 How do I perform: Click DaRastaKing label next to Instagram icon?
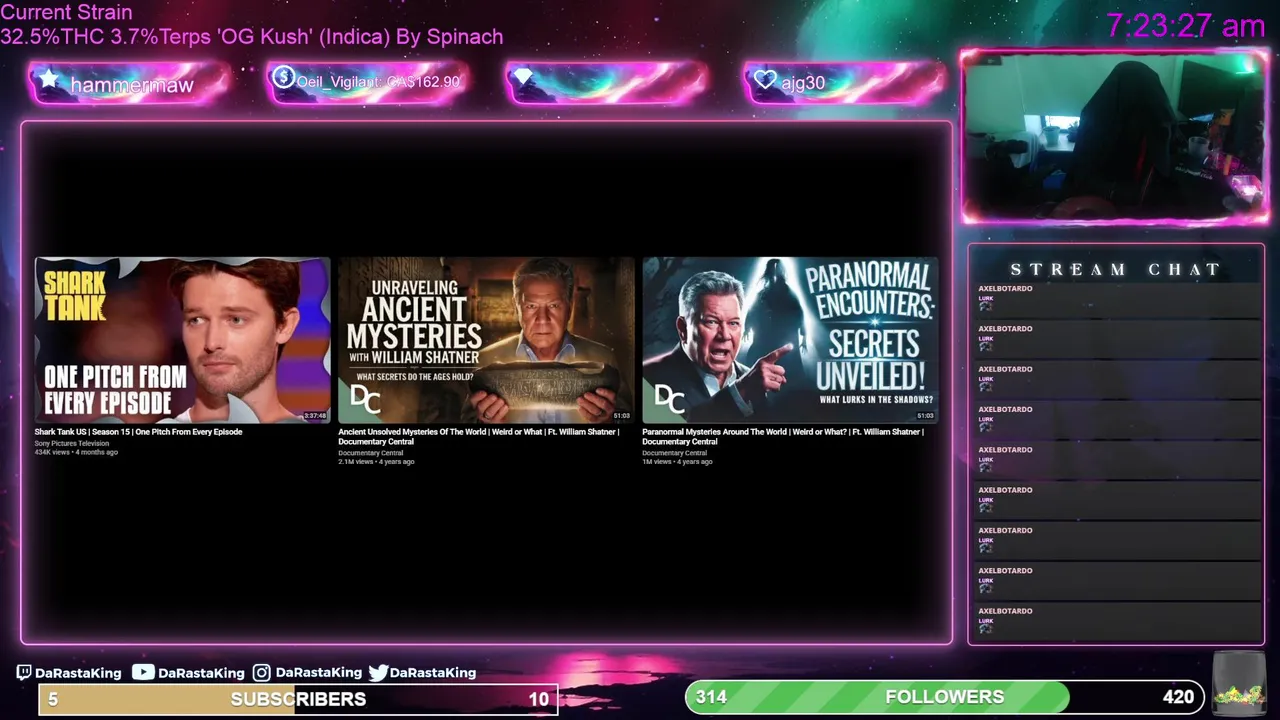[x=318, y=673]
